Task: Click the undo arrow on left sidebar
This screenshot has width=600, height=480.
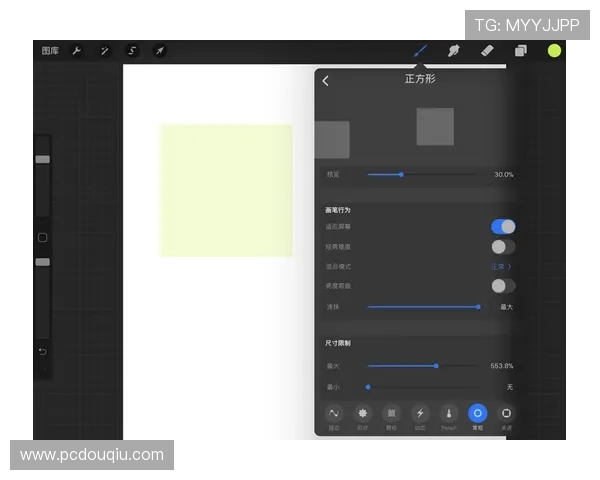Action: [42, 352]
